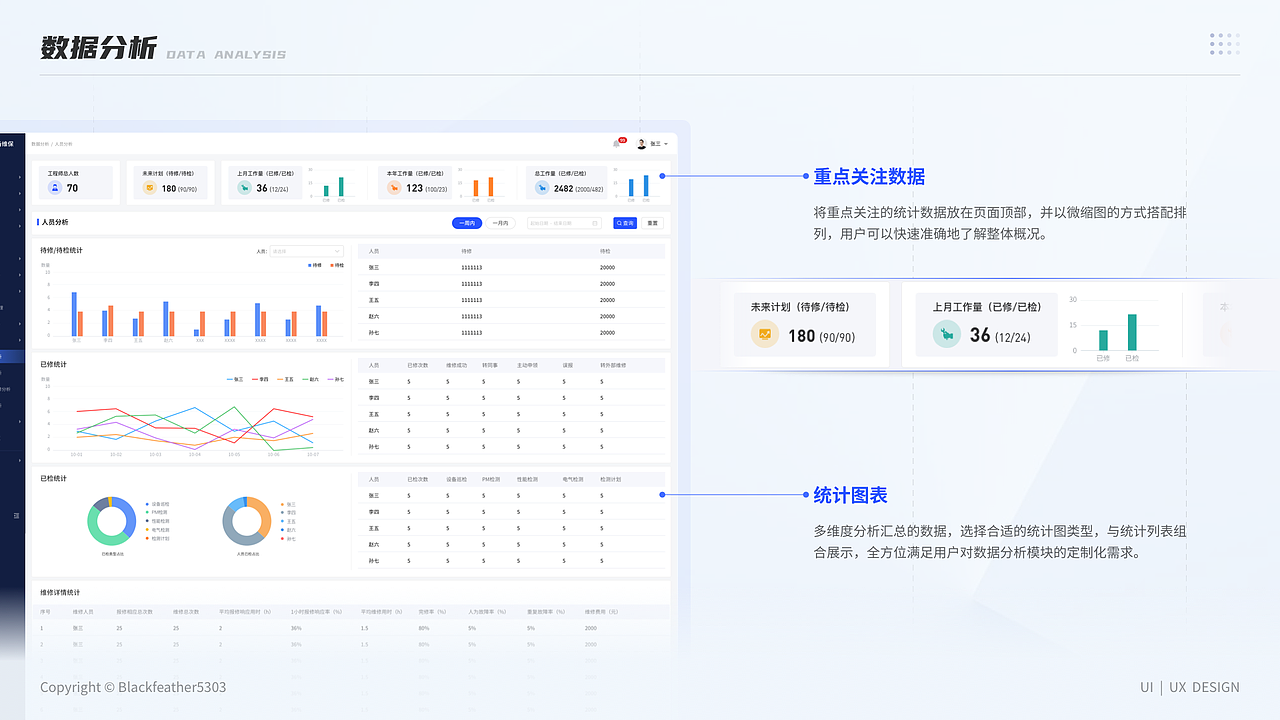This screenshot has width=1280, height=720.
Task: Click the 重置 reset button
Action: [652, 223]
